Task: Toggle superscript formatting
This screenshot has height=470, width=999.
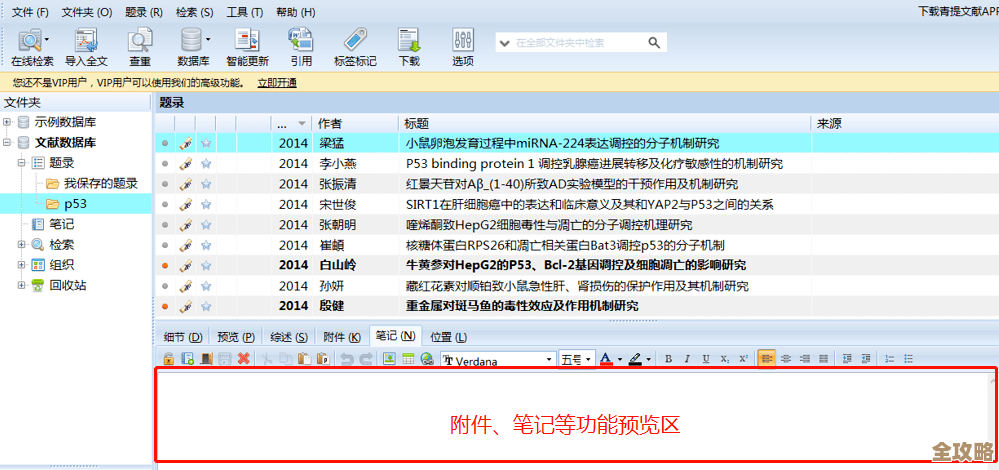Action: coord(743,359)
